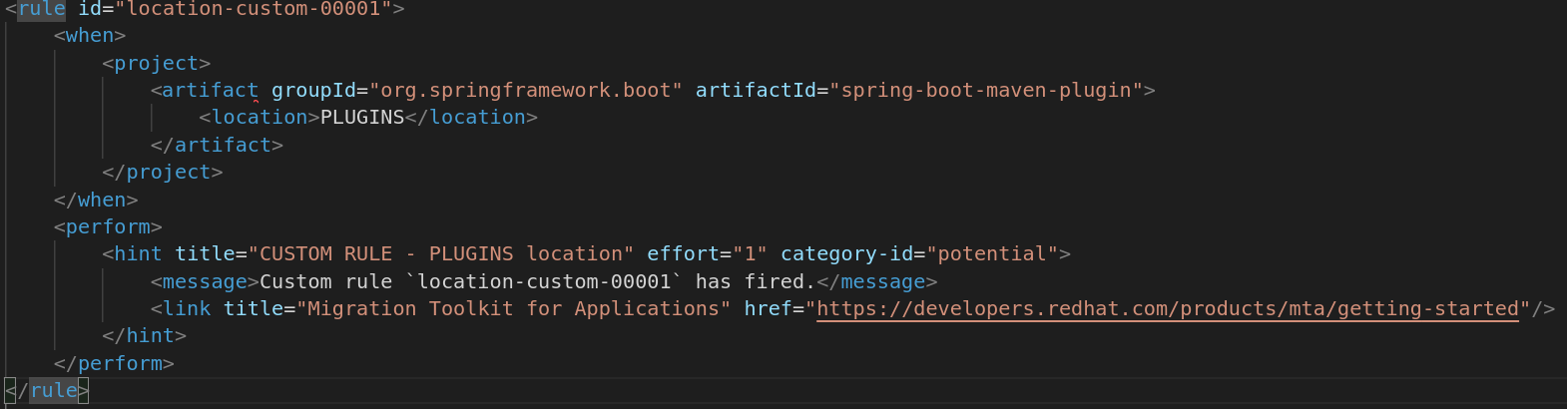Click the effort attribute value 1
This screenshot has height=415, width=1568.
(751, 254)
